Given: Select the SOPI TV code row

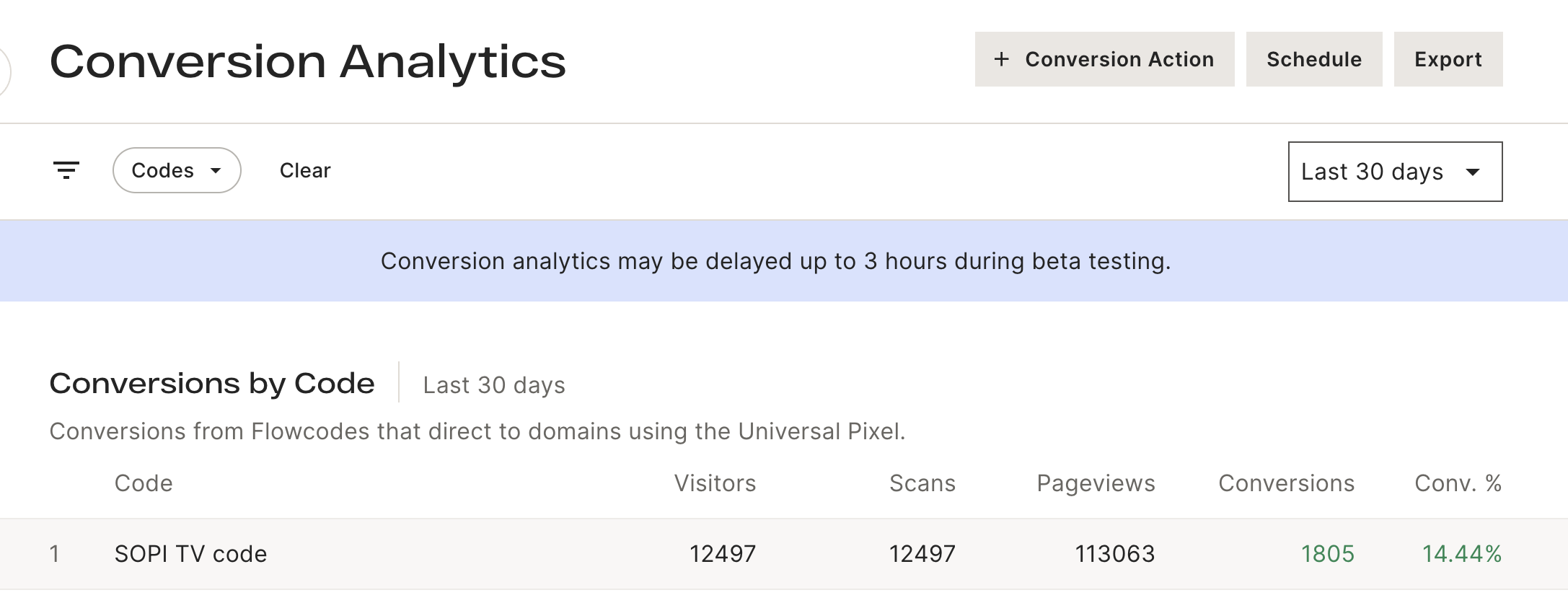Looking at the screenshot, I should (x=784, y=554).
